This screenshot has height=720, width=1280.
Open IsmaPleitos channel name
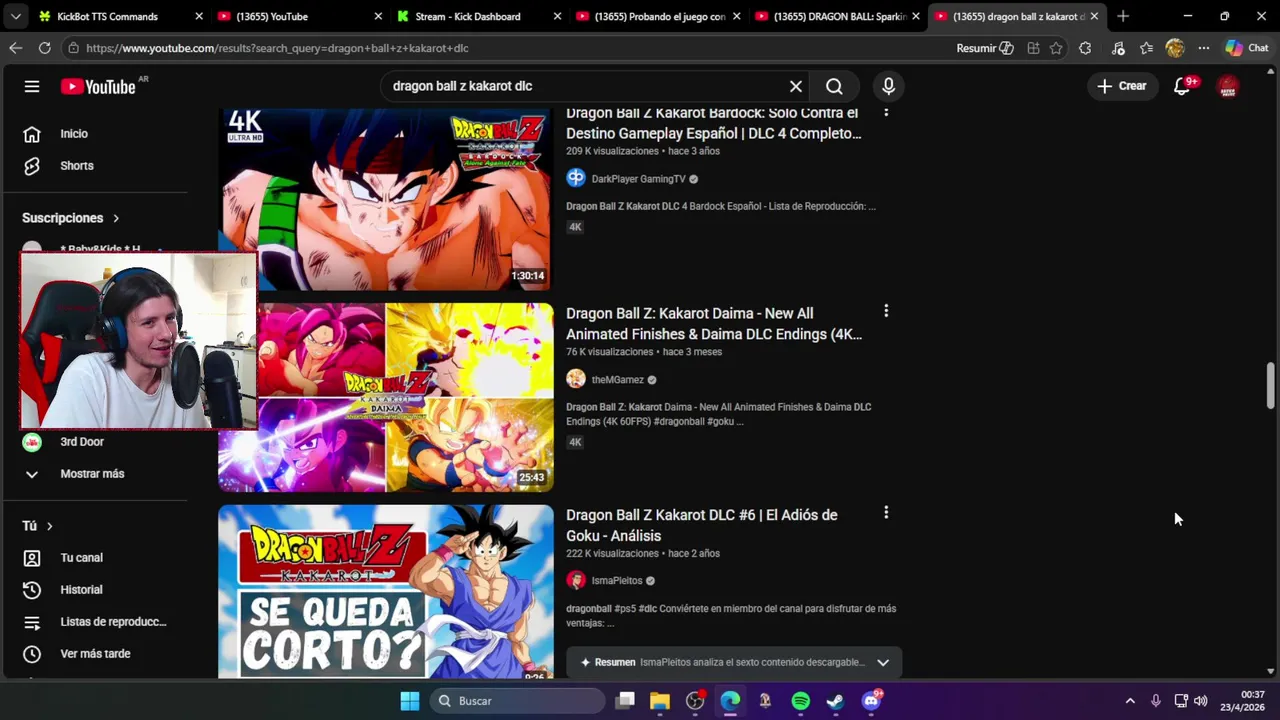point(617,581)
